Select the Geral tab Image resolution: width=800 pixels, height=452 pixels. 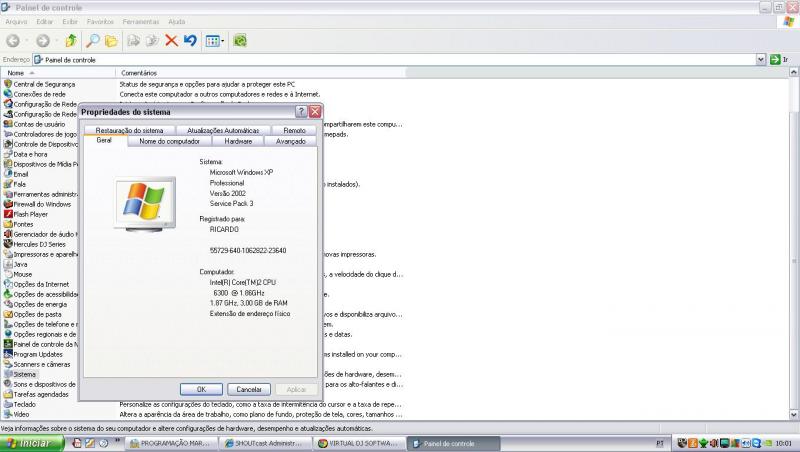point(104,140)
